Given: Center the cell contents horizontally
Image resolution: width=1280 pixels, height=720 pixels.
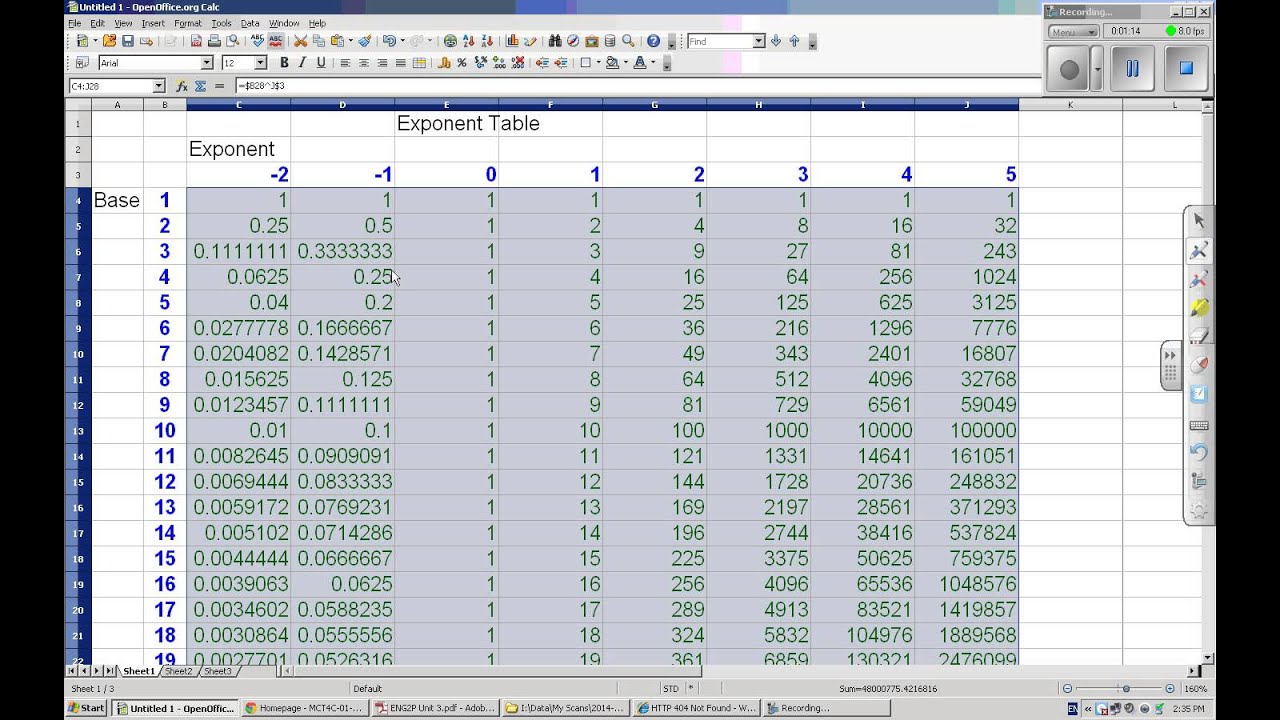Looking at the screenshot, I should [x=364, y=63].
